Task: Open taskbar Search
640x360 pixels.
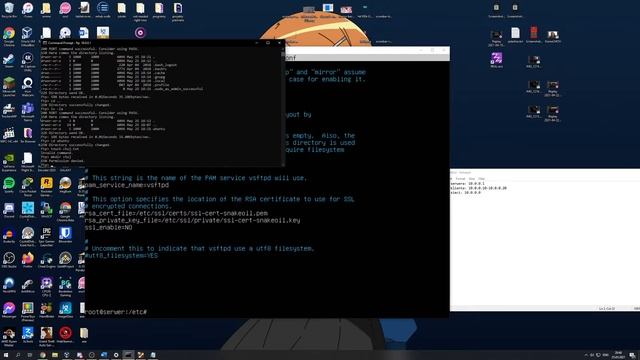Action: pos(18,355)
